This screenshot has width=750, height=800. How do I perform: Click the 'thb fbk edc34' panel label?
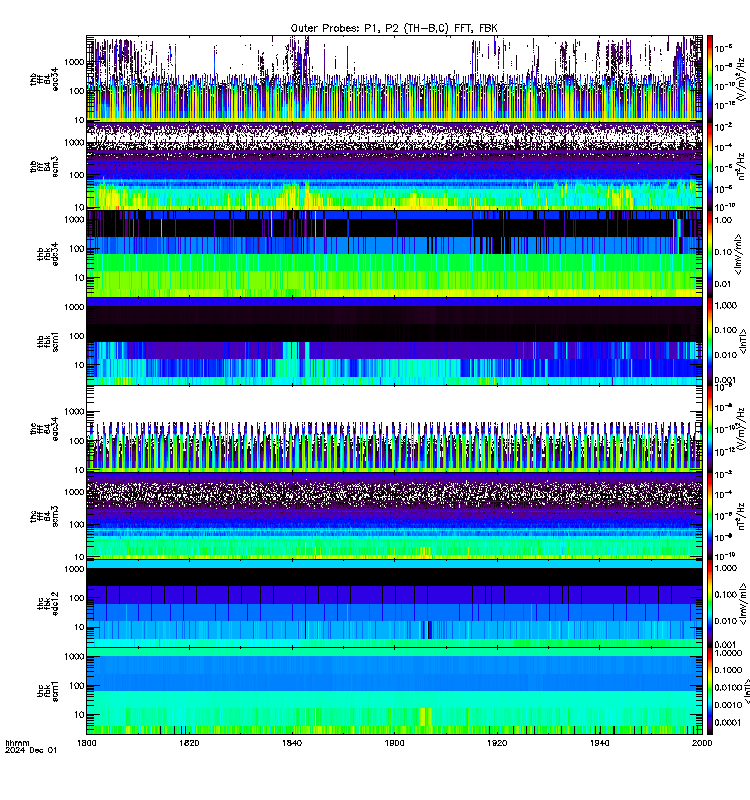[x=48, y=254]
